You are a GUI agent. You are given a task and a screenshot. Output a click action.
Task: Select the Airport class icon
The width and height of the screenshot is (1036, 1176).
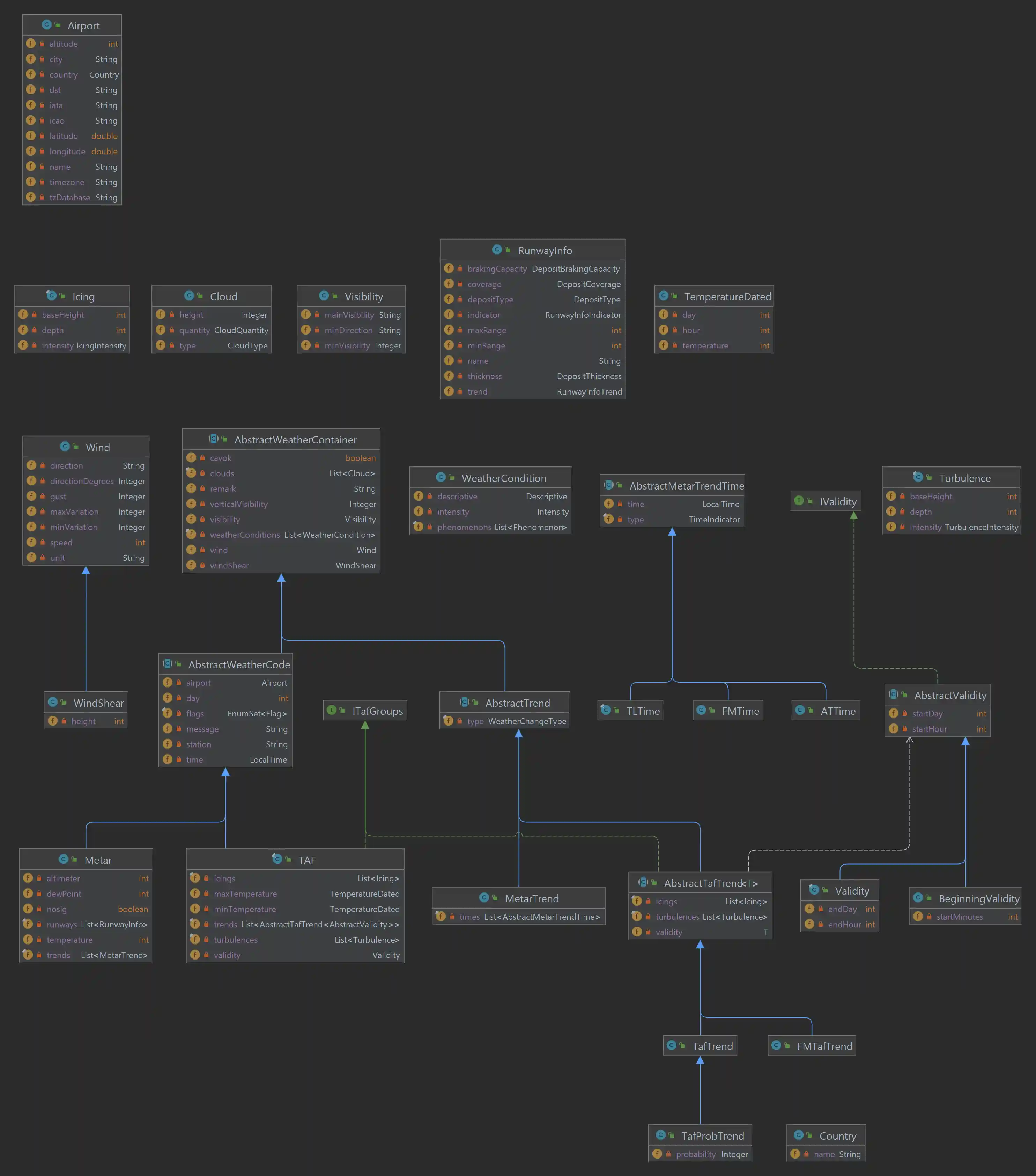tap(46, 25)
